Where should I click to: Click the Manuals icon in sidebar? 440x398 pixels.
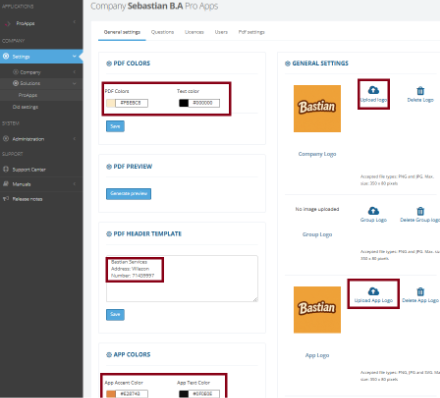click(x=6, y=184)
